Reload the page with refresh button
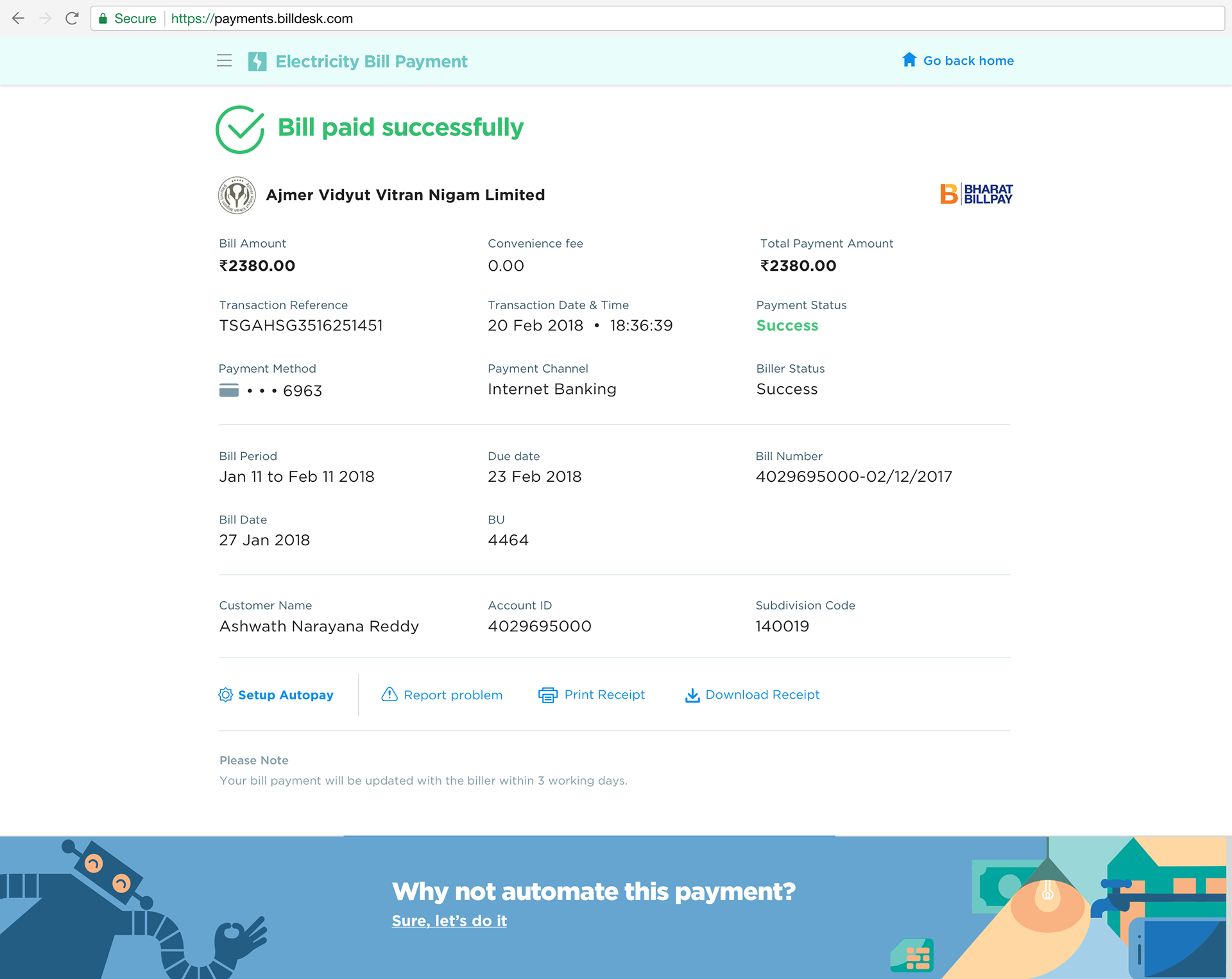 click(72, 19)
